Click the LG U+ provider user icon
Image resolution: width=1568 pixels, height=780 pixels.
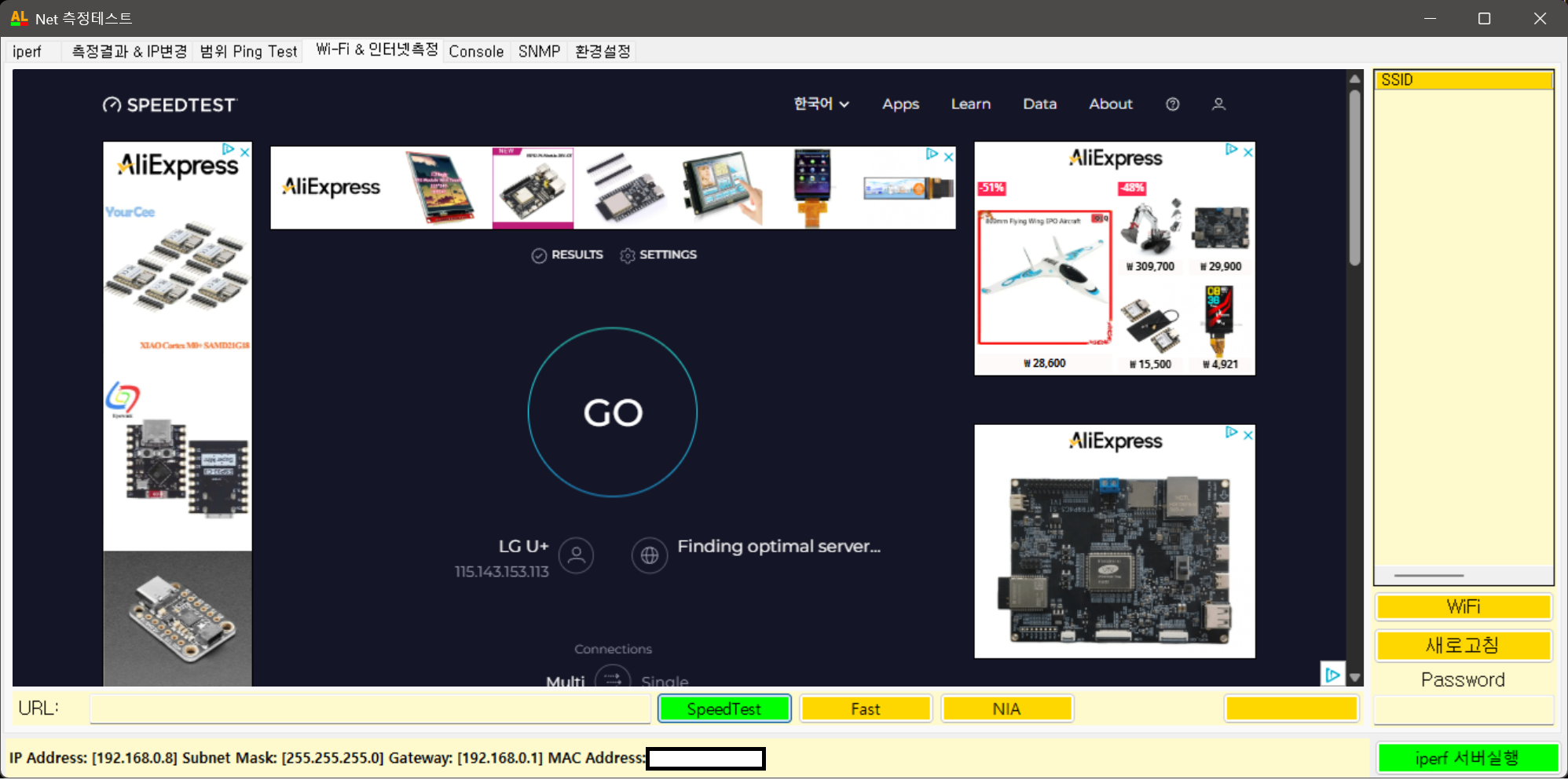576,555
